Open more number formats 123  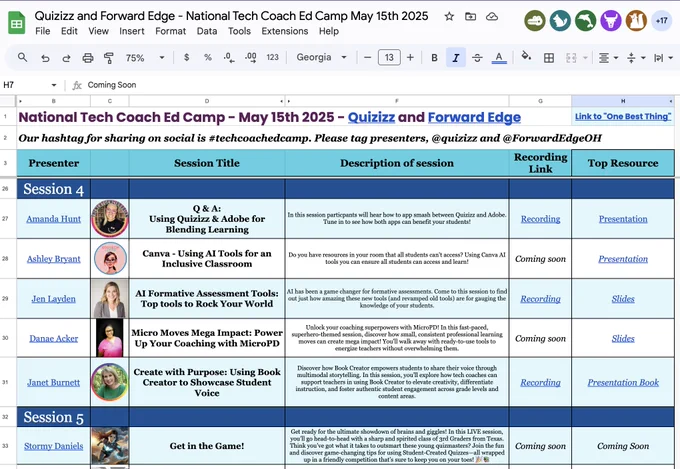click(272, 57)
